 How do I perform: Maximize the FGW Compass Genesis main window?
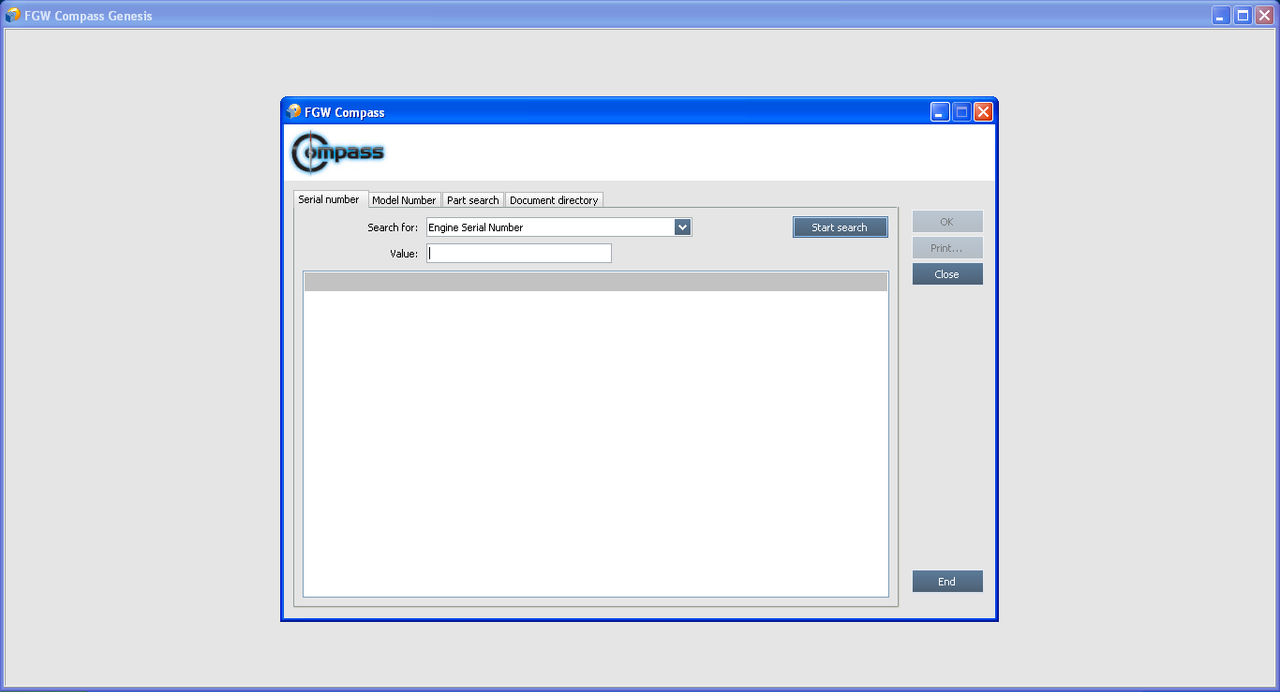pyautogui.click(x=1243, y=15)
